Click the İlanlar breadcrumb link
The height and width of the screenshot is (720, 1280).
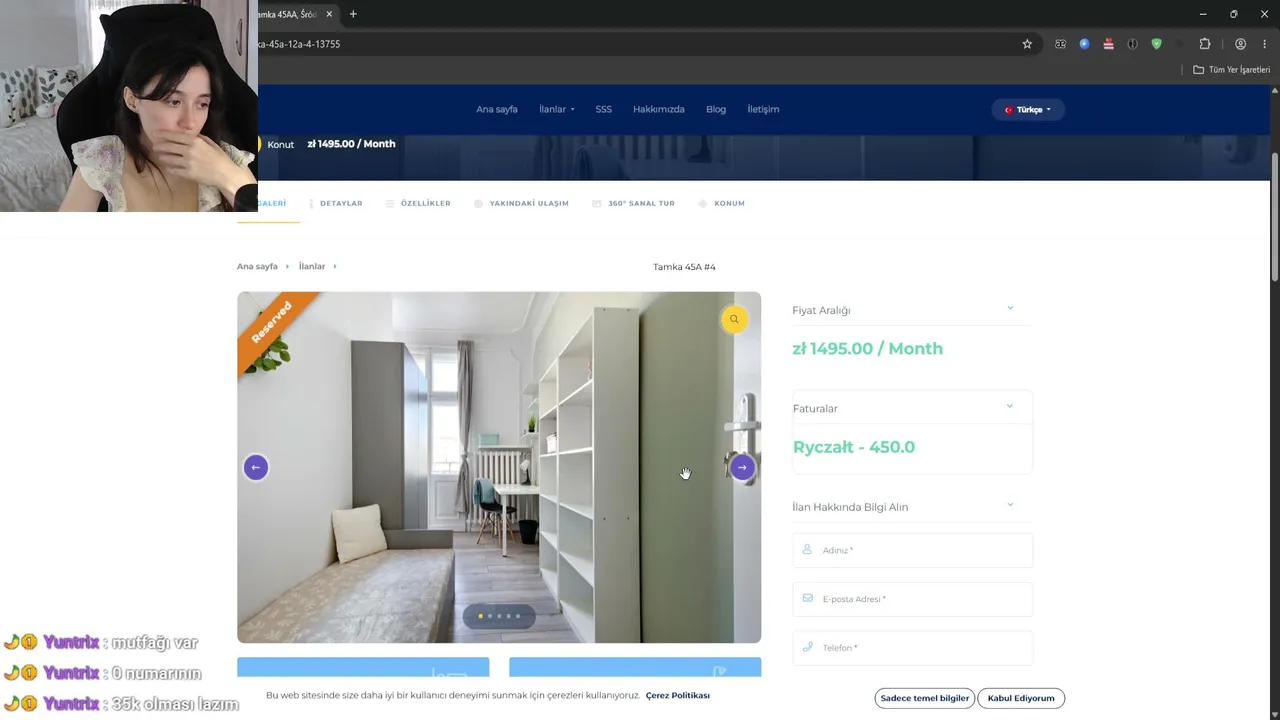(x=312, y=267)
